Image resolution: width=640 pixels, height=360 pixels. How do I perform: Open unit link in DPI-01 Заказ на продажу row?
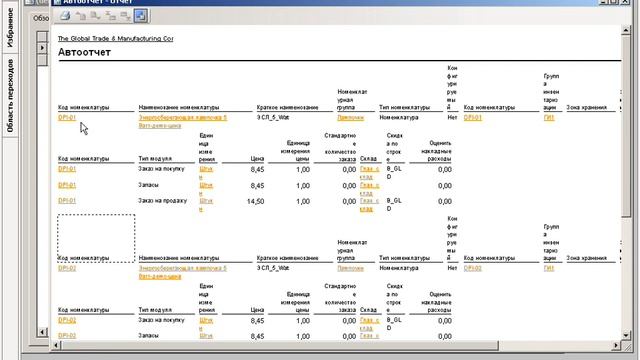(206, 205)
